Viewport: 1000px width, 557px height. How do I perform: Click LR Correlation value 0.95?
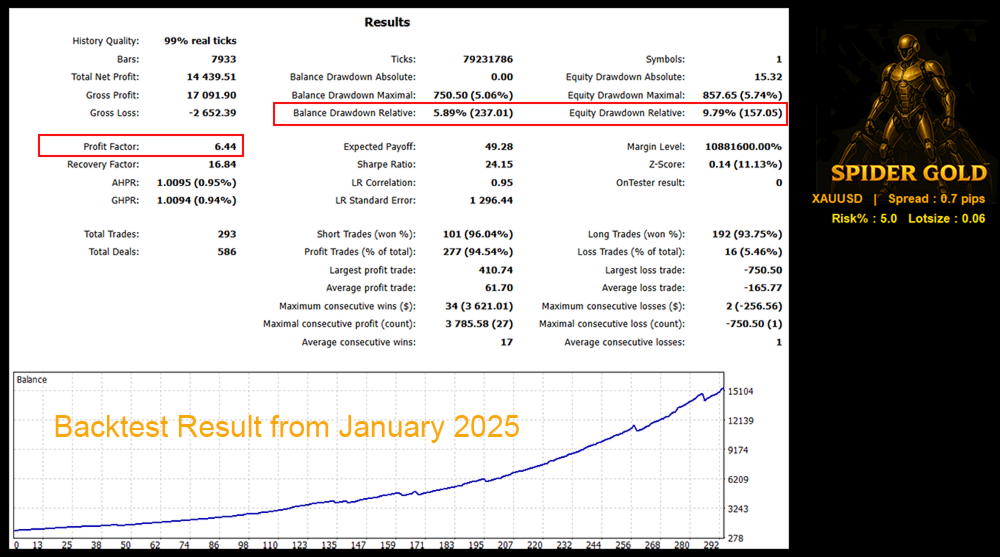502,182
